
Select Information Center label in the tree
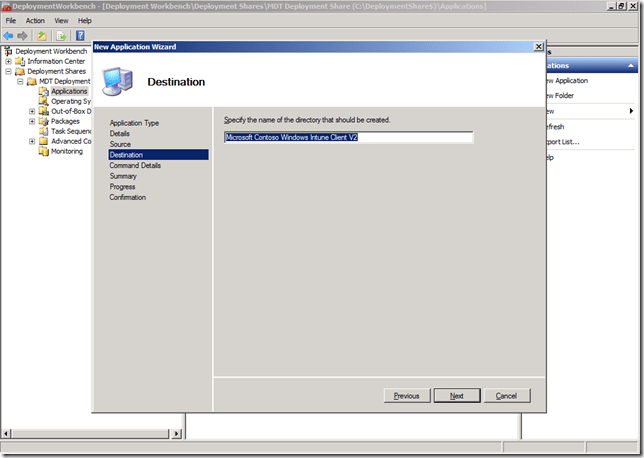(56, 61)
